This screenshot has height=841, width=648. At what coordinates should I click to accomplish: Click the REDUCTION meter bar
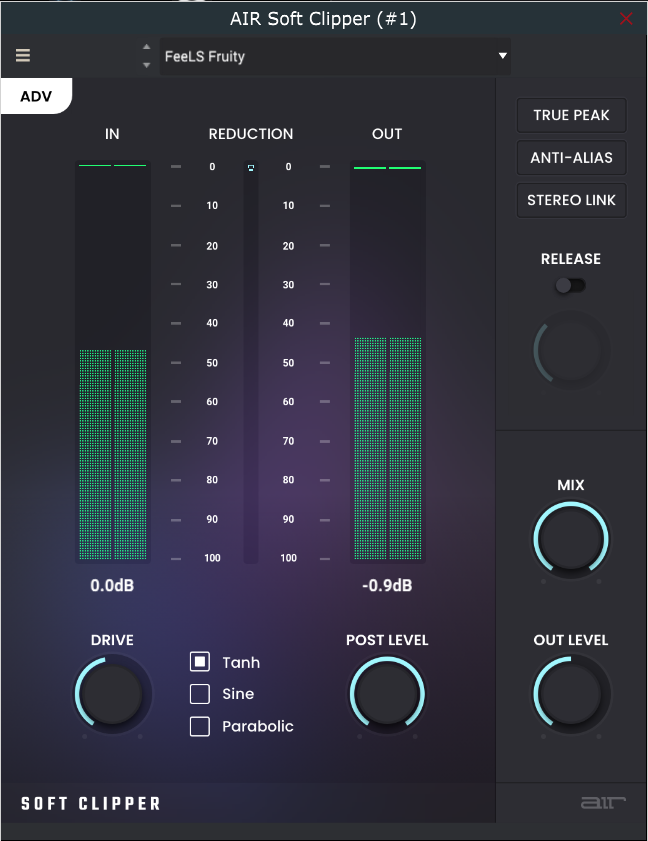[x=251, y=362]
